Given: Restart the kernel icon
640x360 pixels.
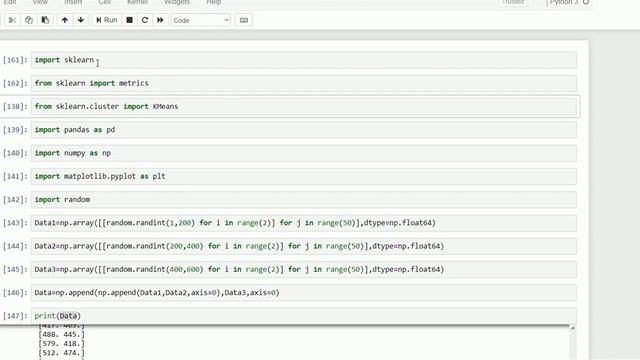Looking at the screenshot, I should [144, 20].
